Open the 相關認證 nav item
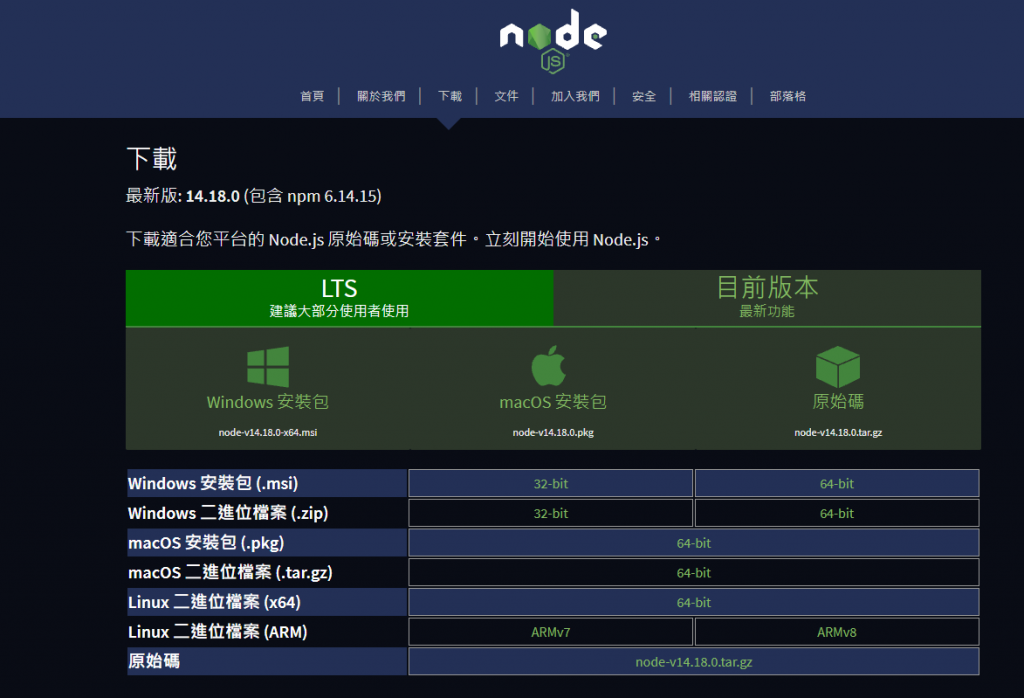Screen dimensions: 1024x698 [x=712, y=96]
